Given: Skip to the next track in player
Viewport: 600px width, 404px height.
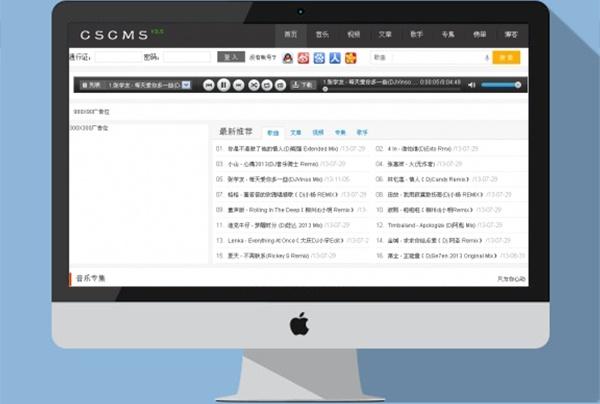Looking at the screenshot, I should pos(239,85).
